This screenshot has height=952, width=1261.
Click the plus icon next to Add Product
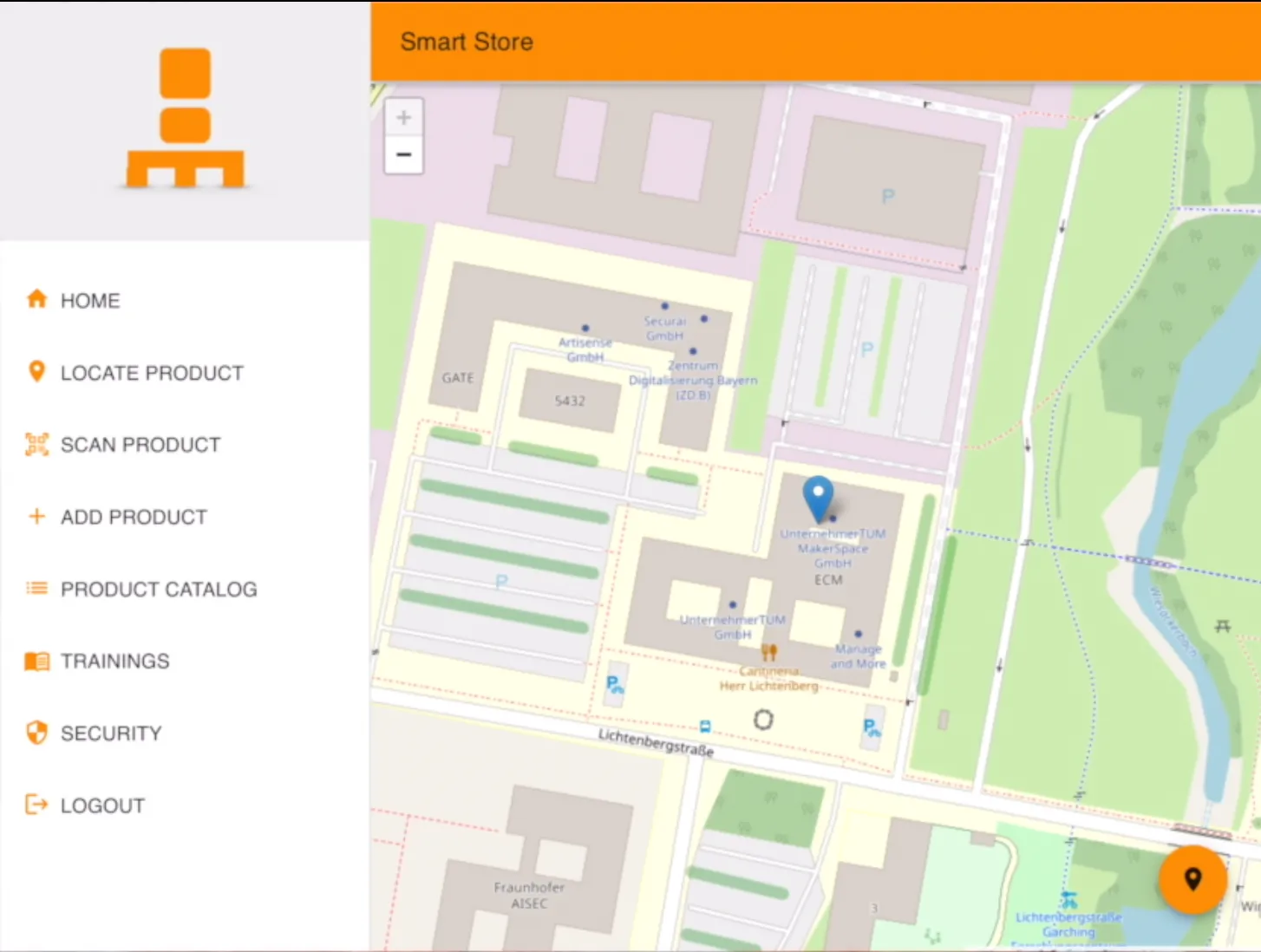point(36,516)
